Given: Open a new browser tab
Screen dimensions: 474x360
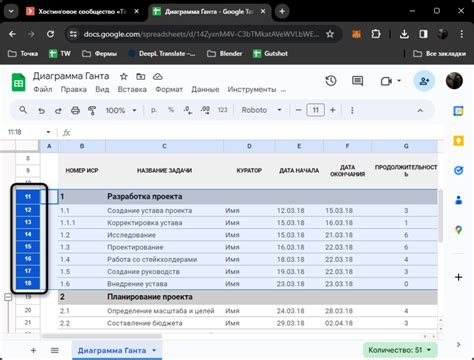Looking at the screenshot, I should pos(282,11).
